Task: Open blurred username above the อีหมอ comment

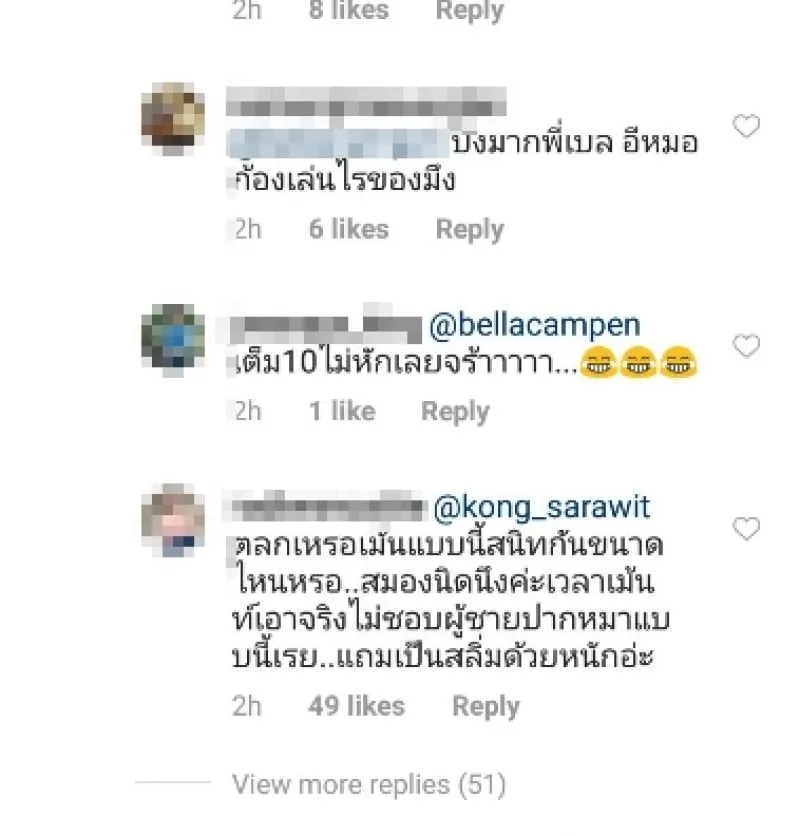Action: [366, 102]
